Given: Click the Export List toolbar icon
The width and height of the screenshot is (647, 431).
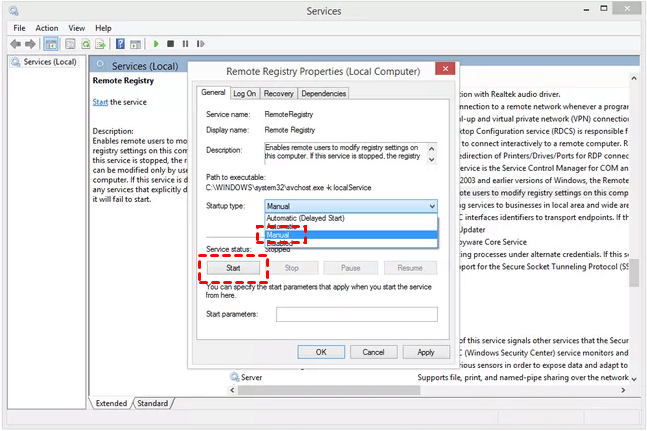Looking at the screenshot, I should [101, 44].
